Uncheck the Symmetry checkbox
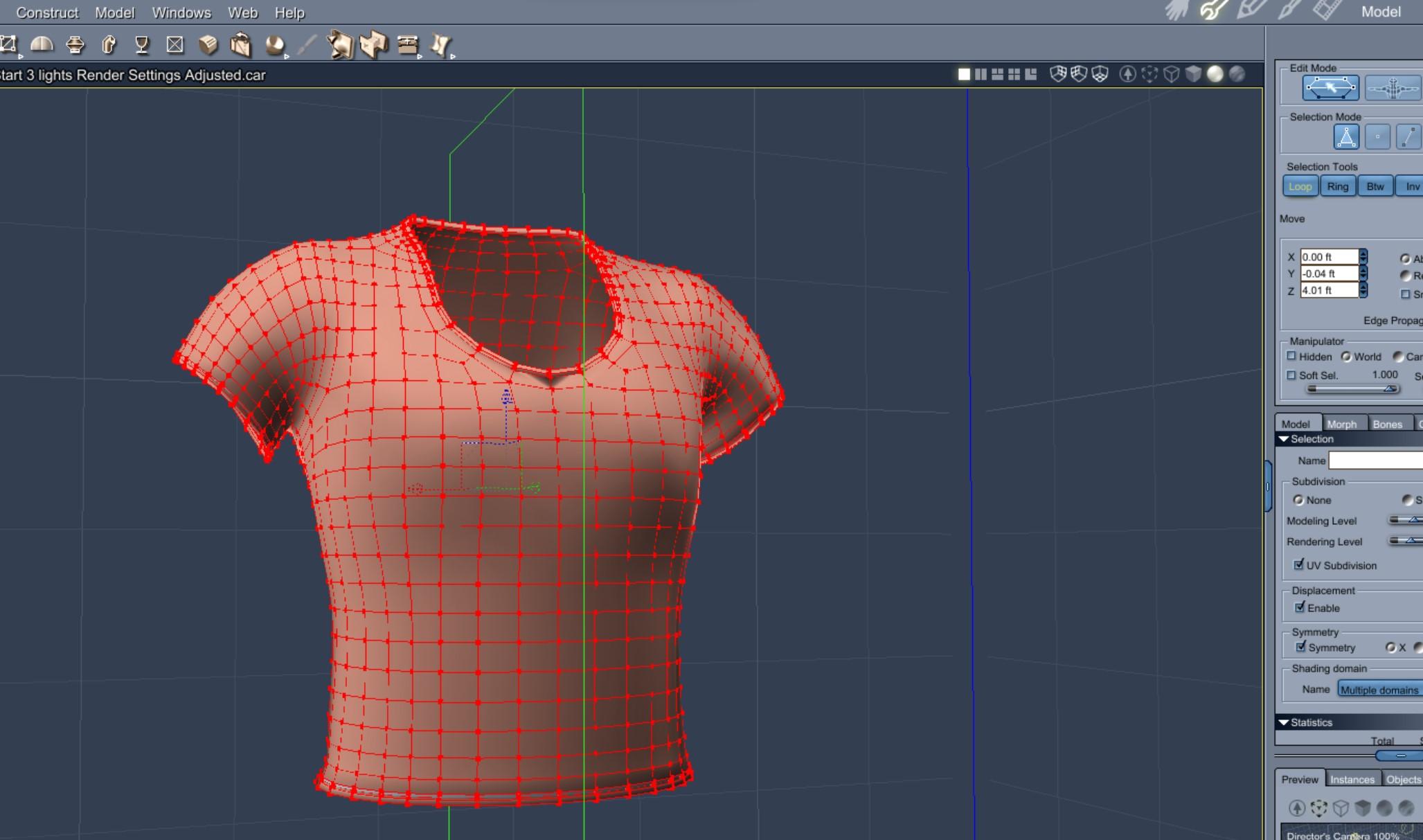1423x840 pixels. tap(1300, 647)
